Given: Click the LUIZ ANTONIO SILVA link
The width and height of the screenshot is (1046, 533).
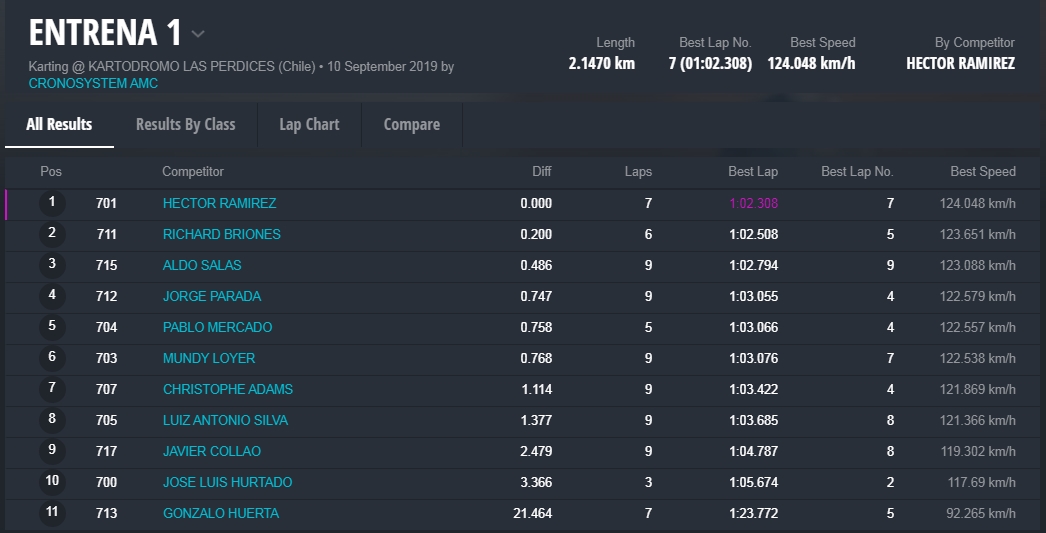Looking at the screenshot, I should tap(225, 420).
